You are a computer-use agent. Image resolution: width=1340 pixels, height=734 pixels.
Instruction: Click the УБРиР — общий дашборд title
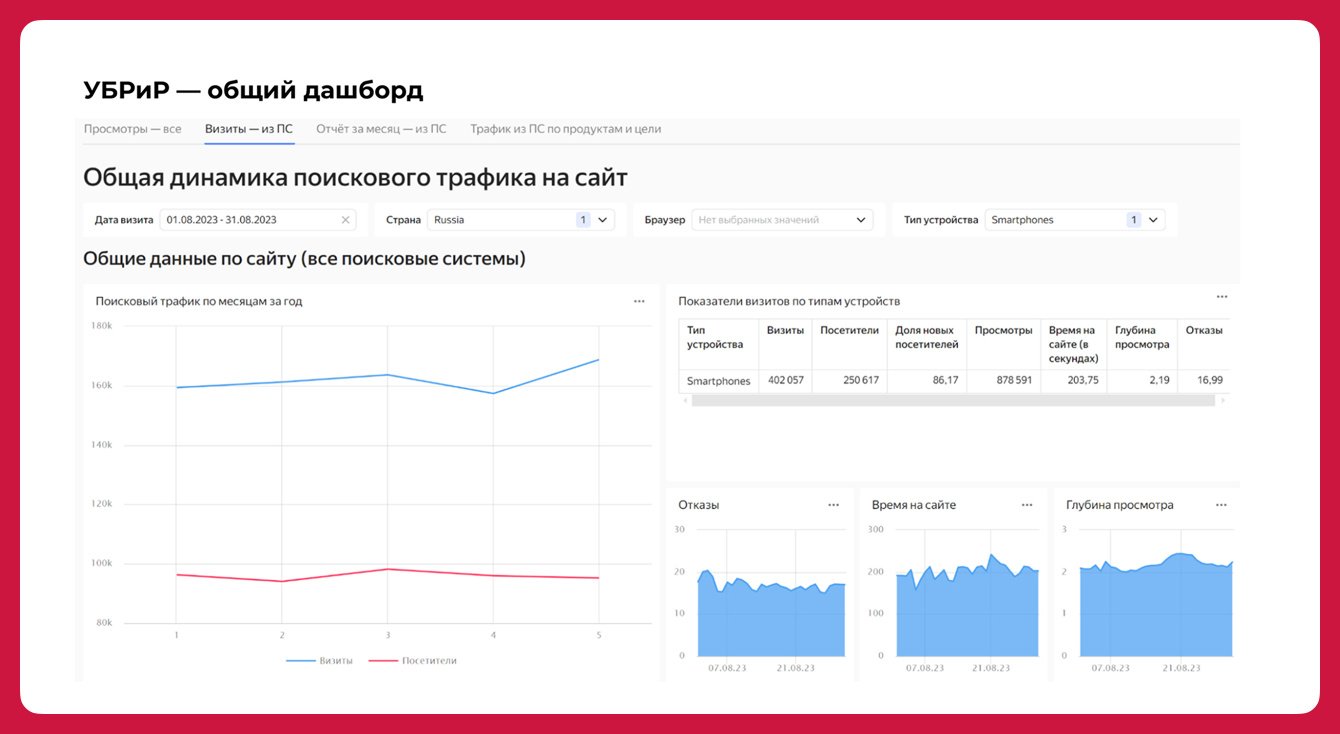pyautogui.click(x=254, y=90)
